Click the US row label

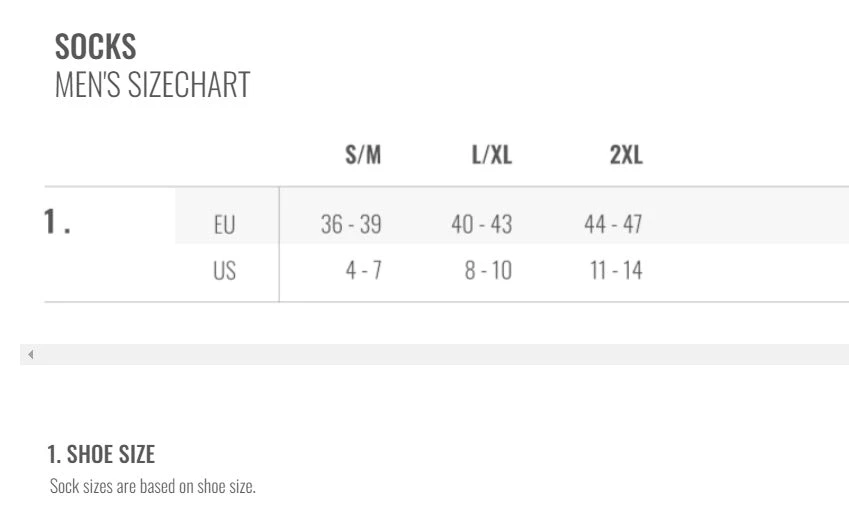point(225,271)
